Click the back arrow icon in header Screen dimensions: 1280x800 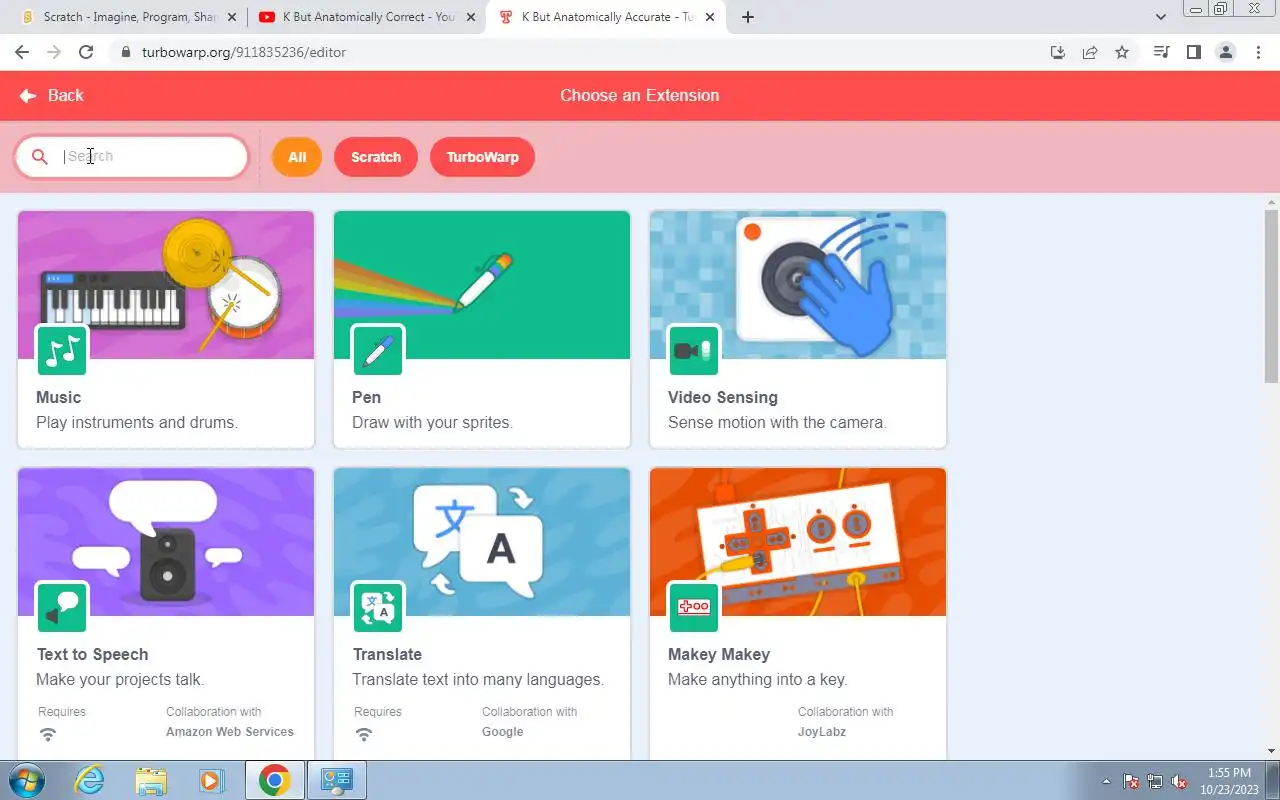[28, 96]
